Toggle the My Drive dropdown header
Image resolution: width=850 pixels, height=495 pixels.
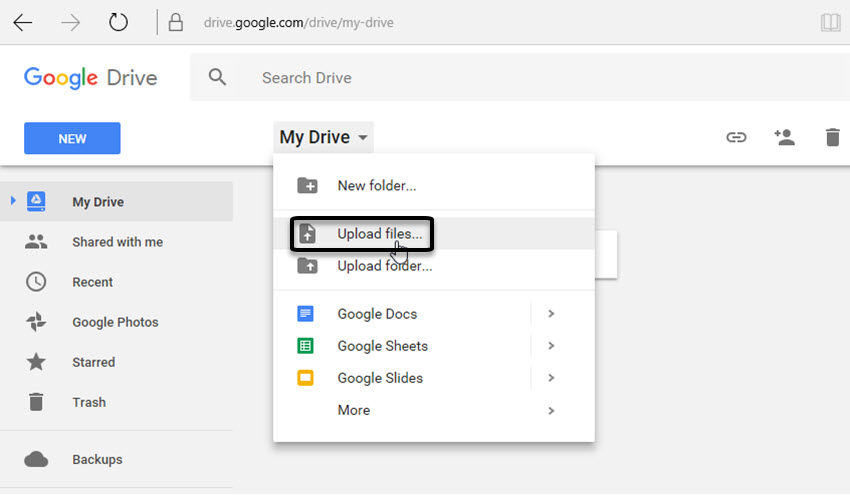323,137
